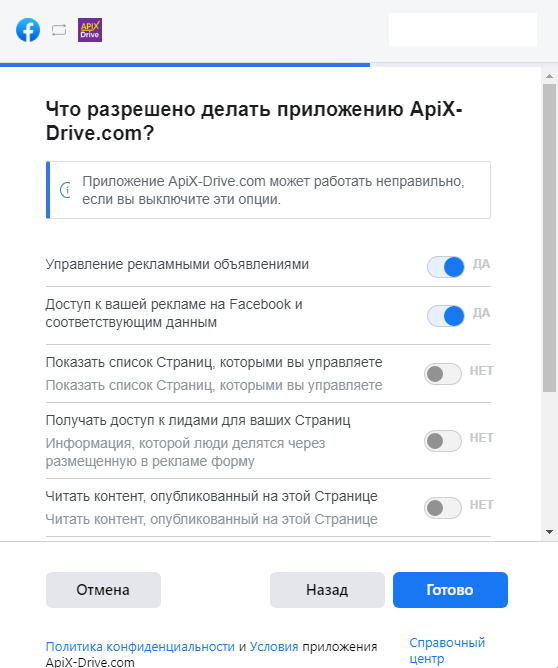Open the Условия link
558x668 pixels.
(274, 646)
